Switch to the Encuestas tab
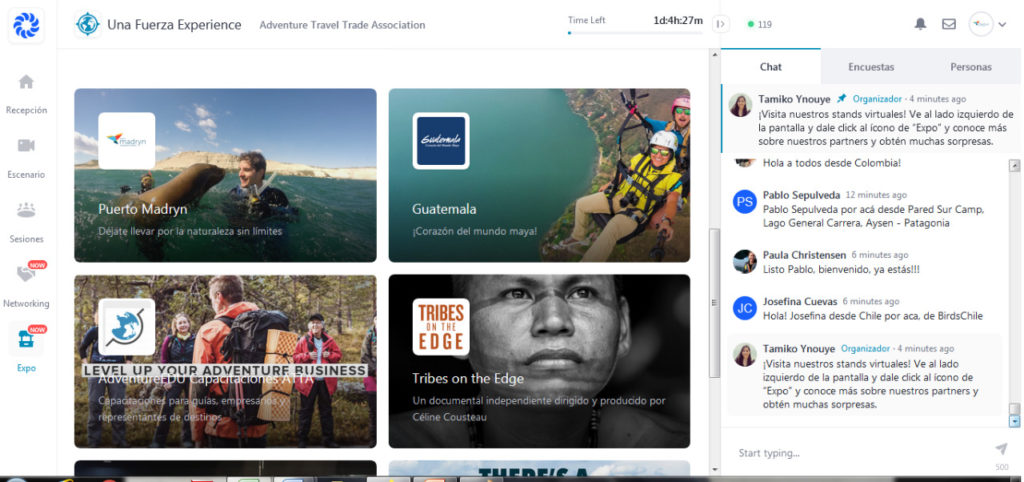 click(871, 67)
